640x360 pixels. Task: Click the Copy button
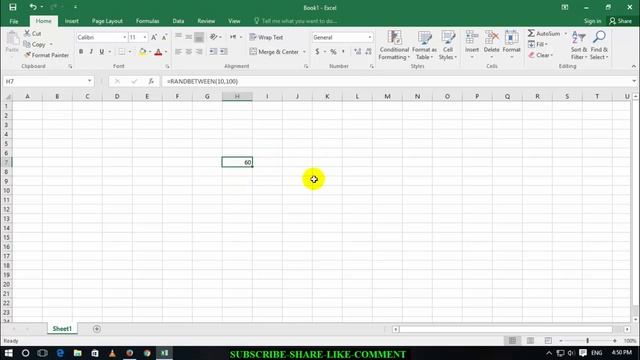35,44
